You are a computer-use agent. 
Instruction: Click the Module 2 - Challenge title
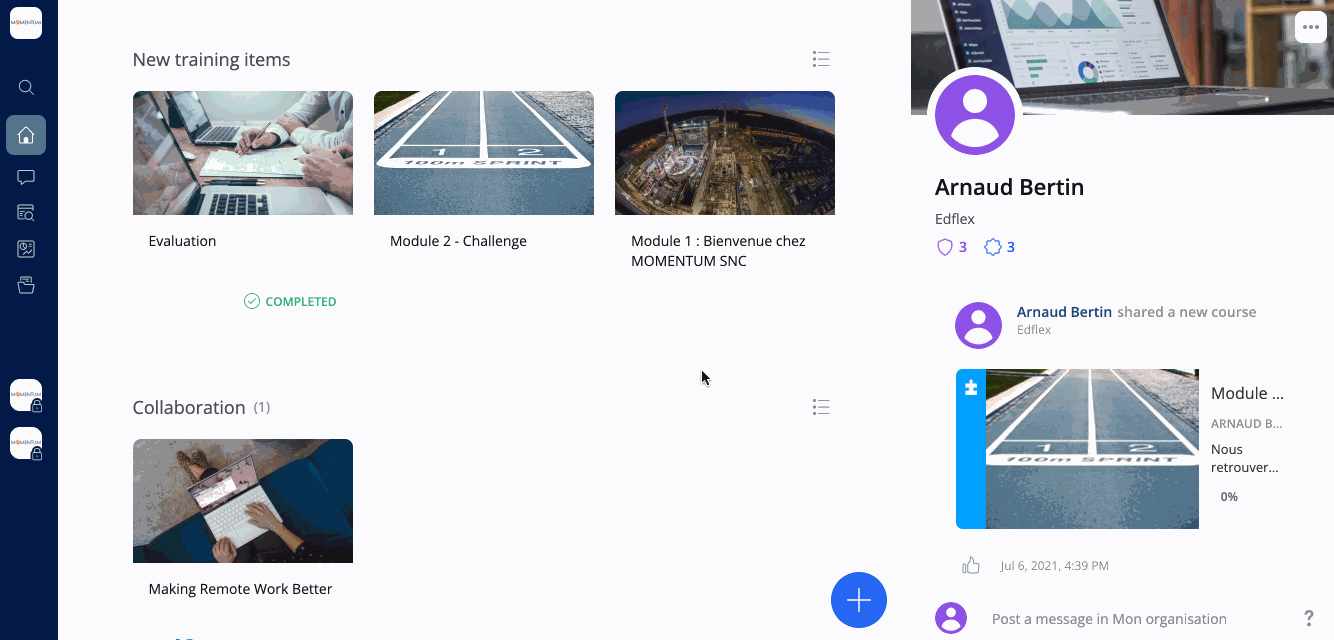point(458,241)
